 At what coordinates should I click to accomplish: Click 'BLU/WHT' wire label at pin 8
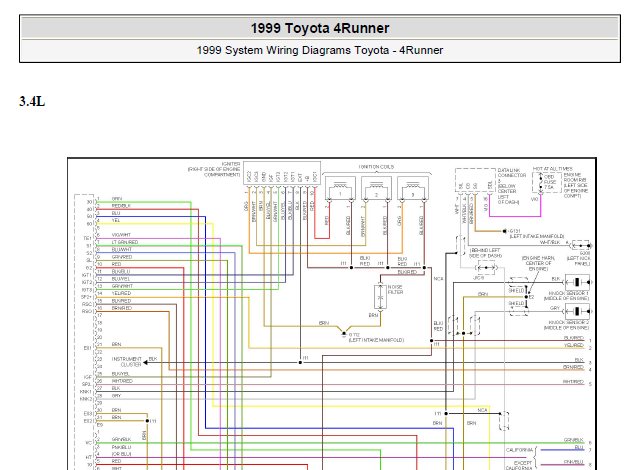121,250
